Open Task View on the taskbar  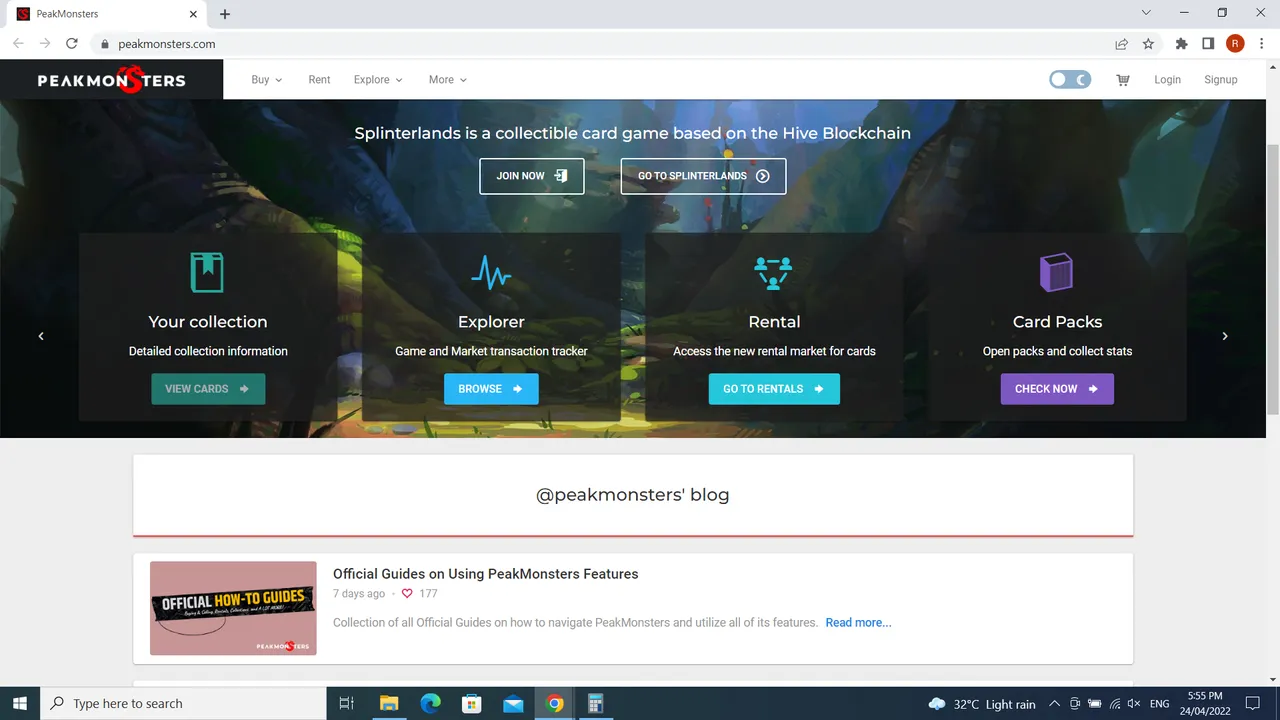347,703
